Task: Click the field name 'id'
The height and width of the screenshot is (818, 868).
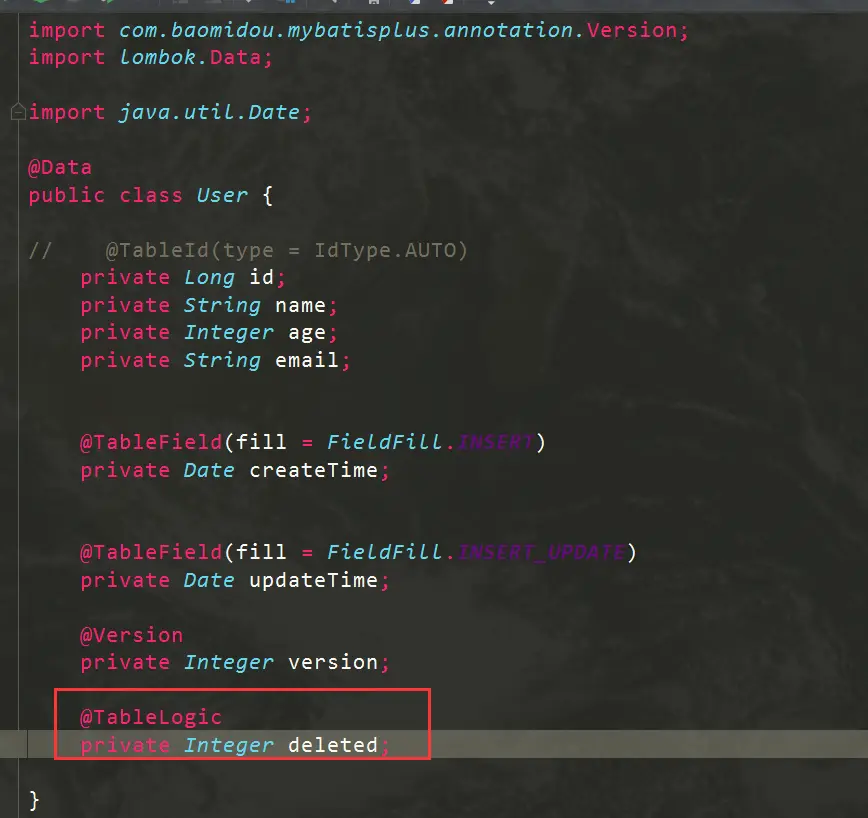Action: pos(261,277)
